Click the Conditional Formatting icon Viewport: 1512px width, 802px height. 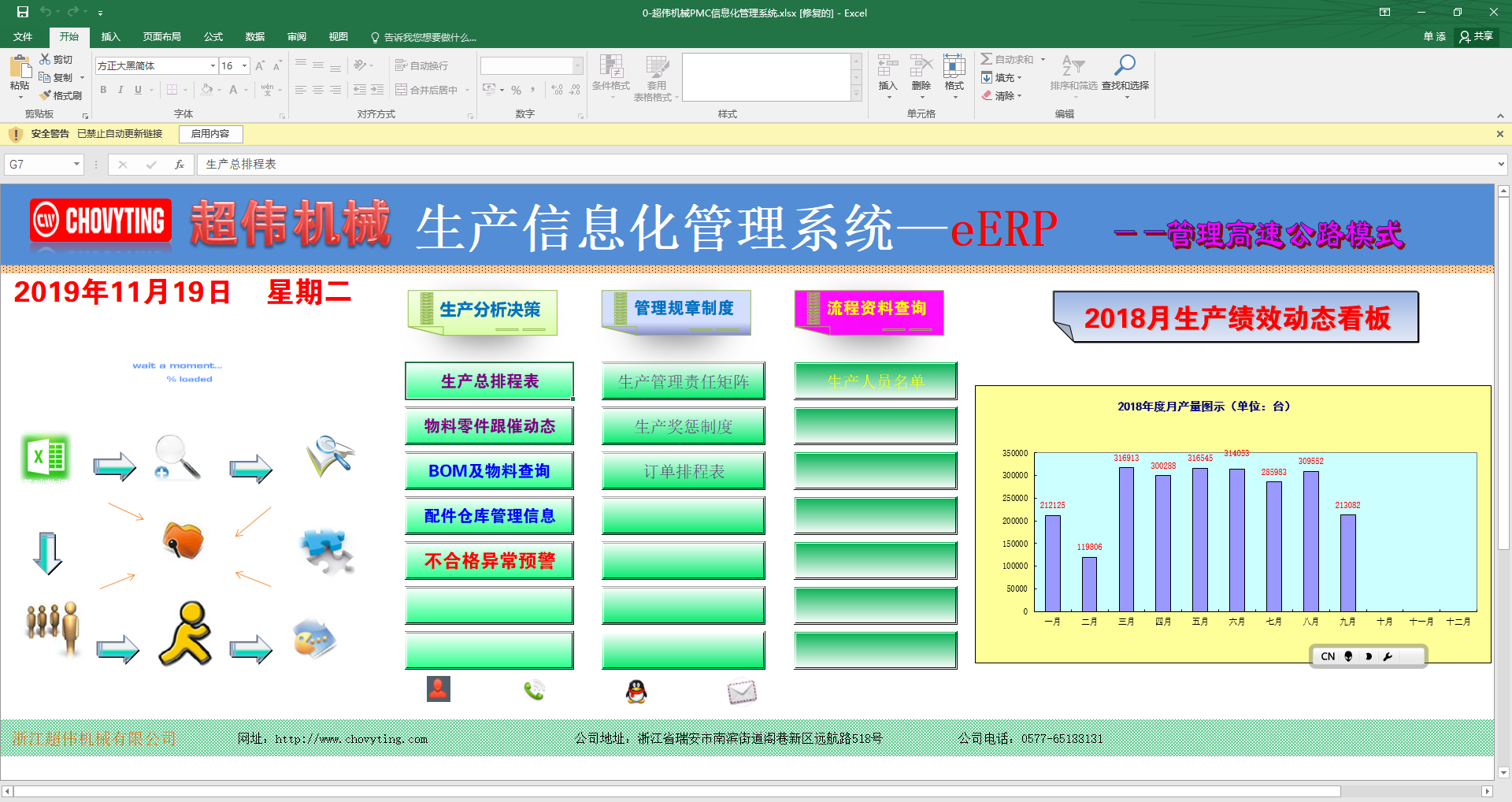tap(611, 65)
